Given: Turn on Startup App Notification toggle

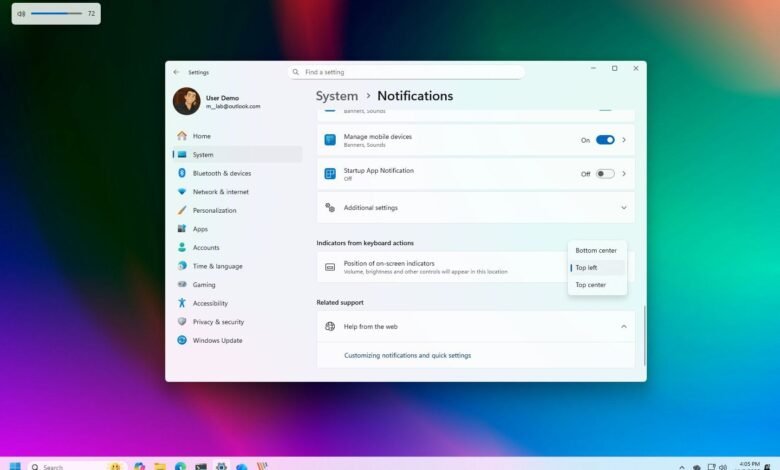Looking at the screenshot, I should pos(605,174).
